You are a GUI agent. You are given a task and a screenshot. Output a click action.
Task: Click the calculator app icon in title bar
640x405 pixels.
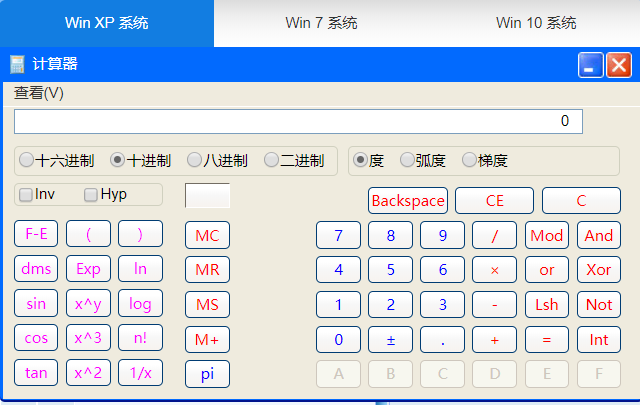point(17,65)
